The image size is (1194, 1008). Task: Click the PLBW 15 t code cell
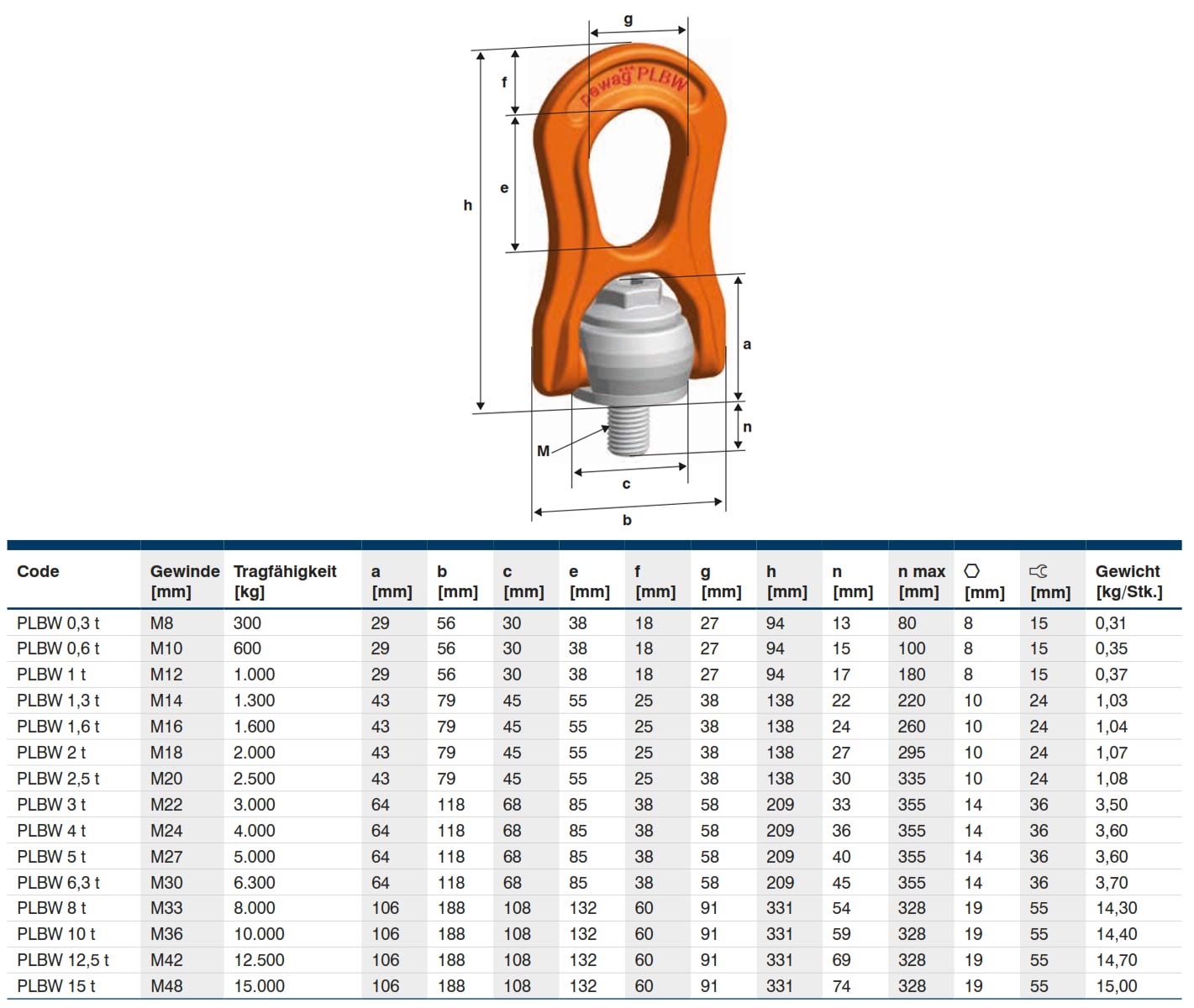[x=55, y=986]
